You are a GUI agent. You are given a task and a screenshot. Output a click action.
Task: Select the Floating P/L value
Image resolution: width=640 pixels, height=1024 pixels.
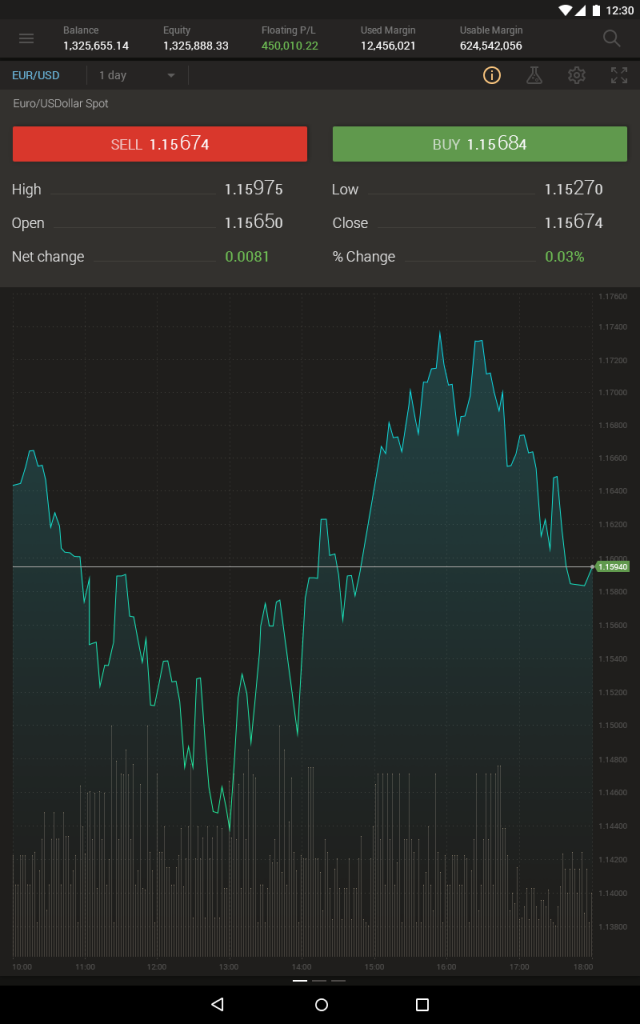288,44
